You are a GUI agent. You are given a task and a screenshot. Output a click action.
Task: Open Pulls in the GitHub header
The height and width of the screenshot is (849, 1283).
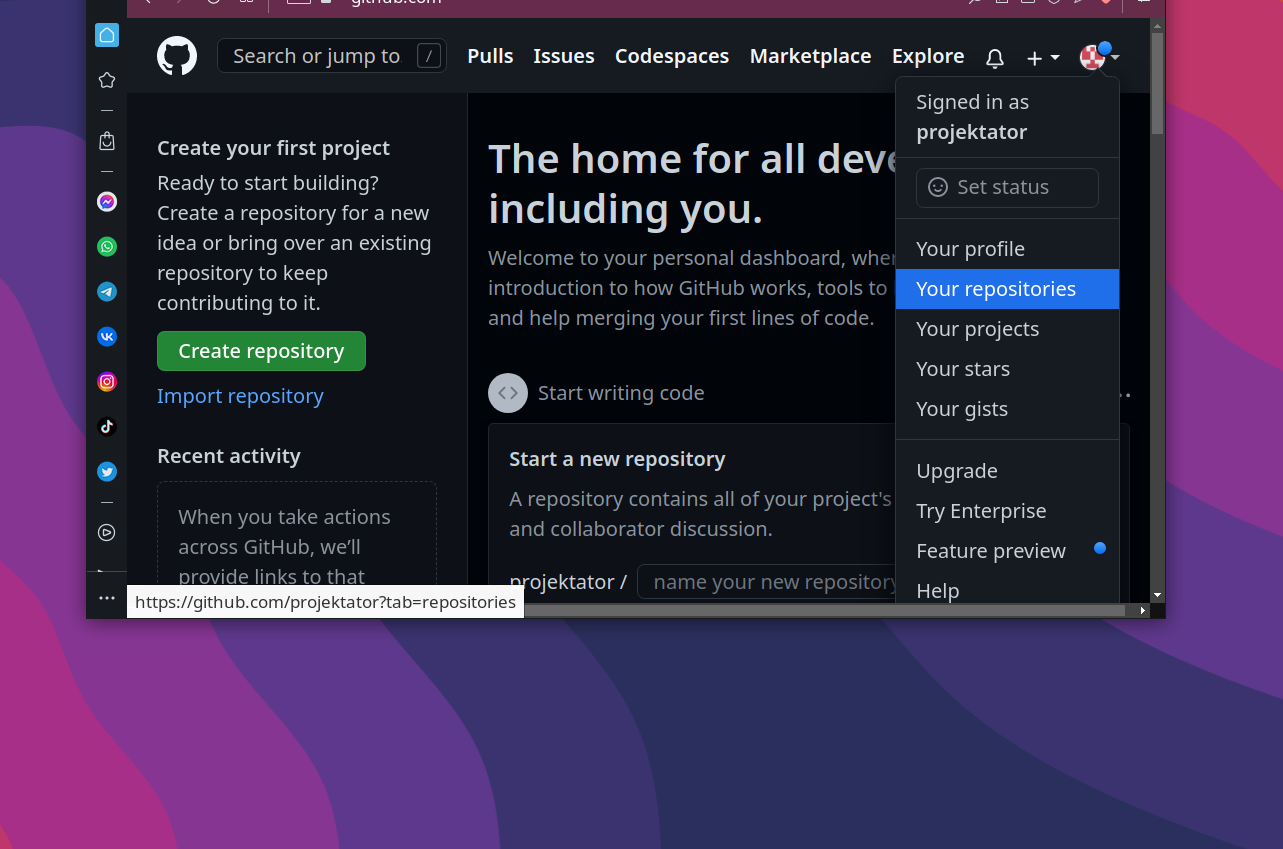point(490,56)
